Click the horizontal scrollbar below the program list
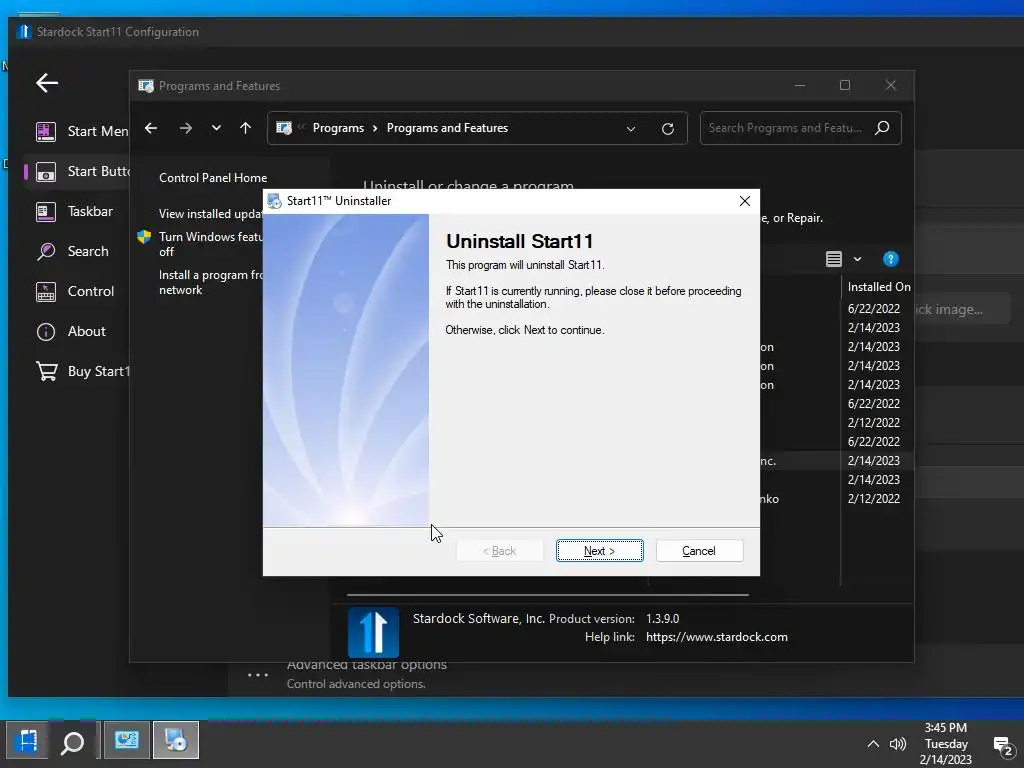This screenshot has width=1024, height=768. pos(547,595)
